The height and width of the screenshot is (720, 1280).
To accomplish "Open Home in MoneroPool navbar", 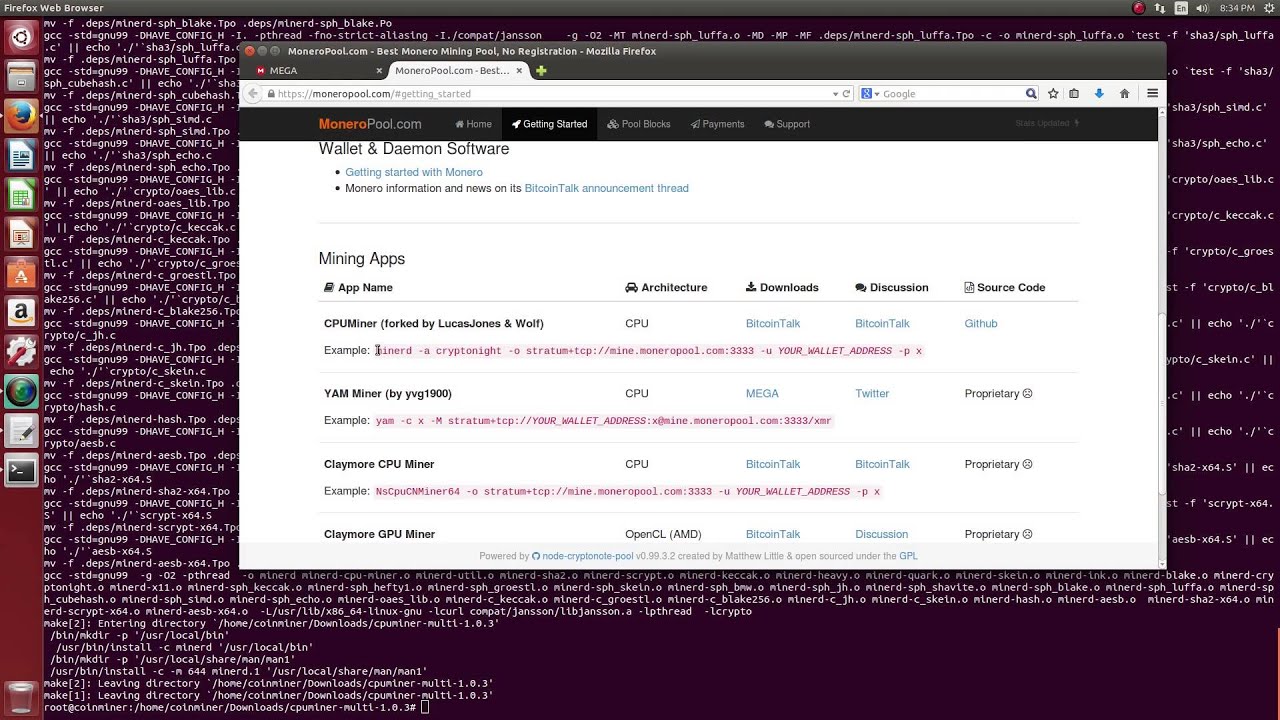I will (x=473, y=124).
